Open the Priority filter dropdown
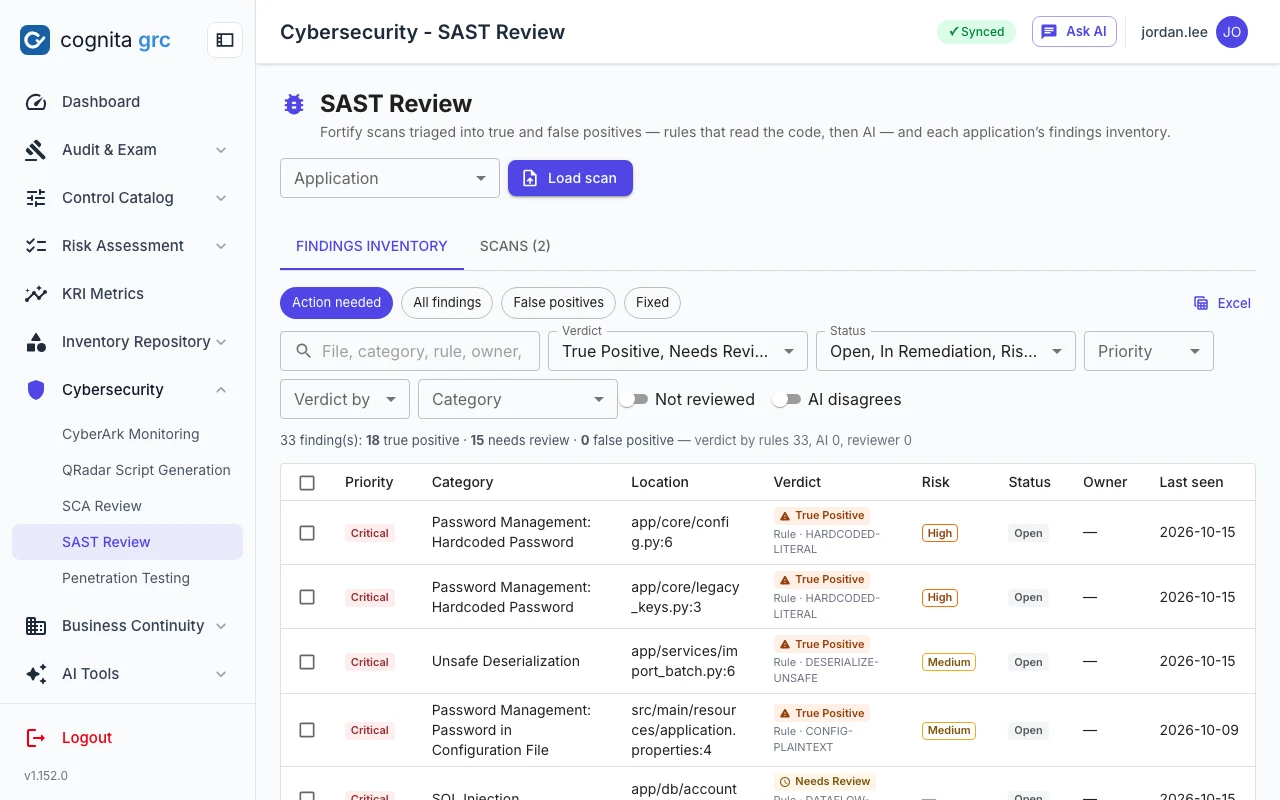 pos(1149,351)
